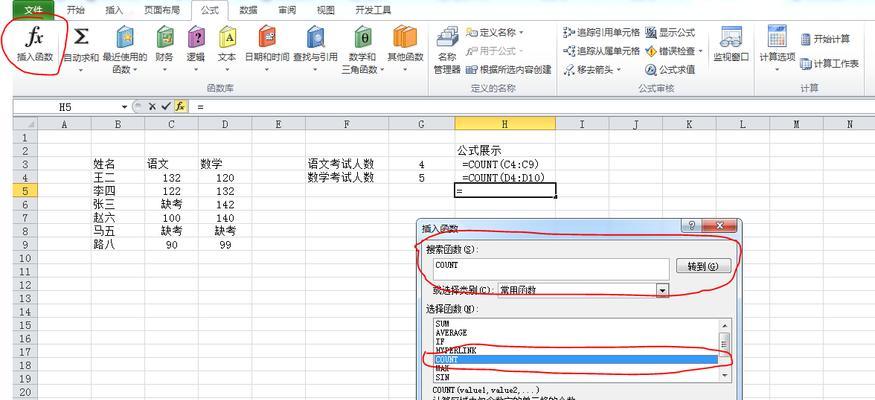875x400 pixels.
Task: Click cell with =COUNT(D4:D10)
Action: (x=504, y=177)
